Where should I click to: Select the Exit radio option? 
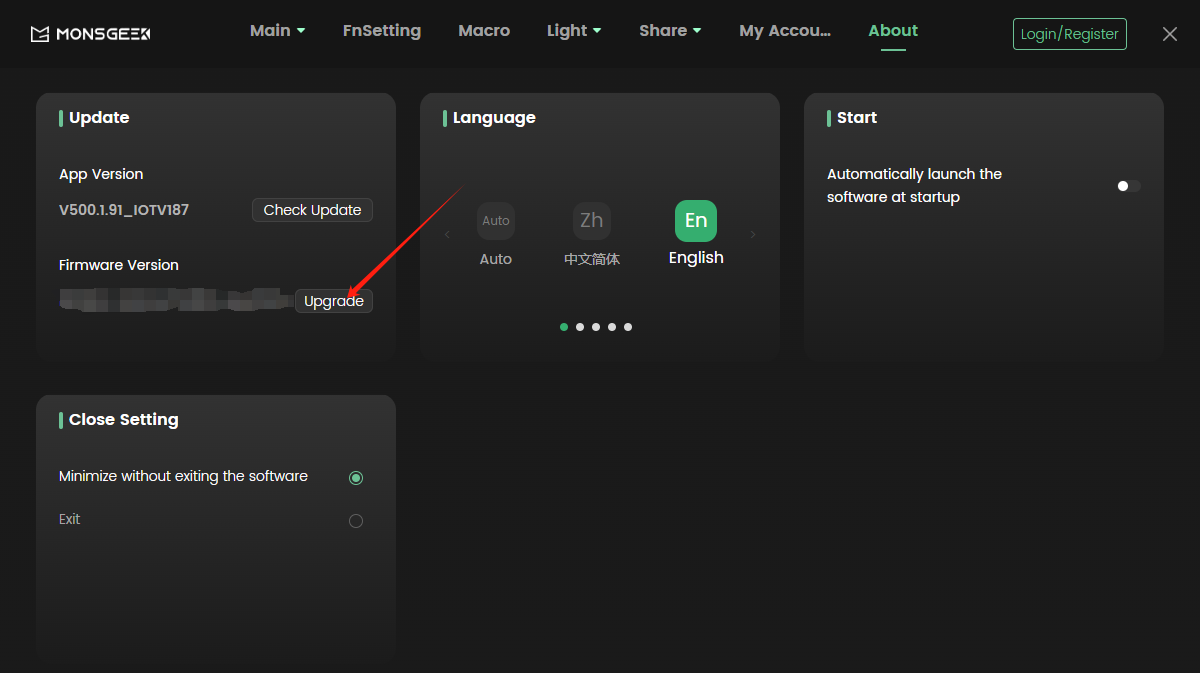click(356, 521)
